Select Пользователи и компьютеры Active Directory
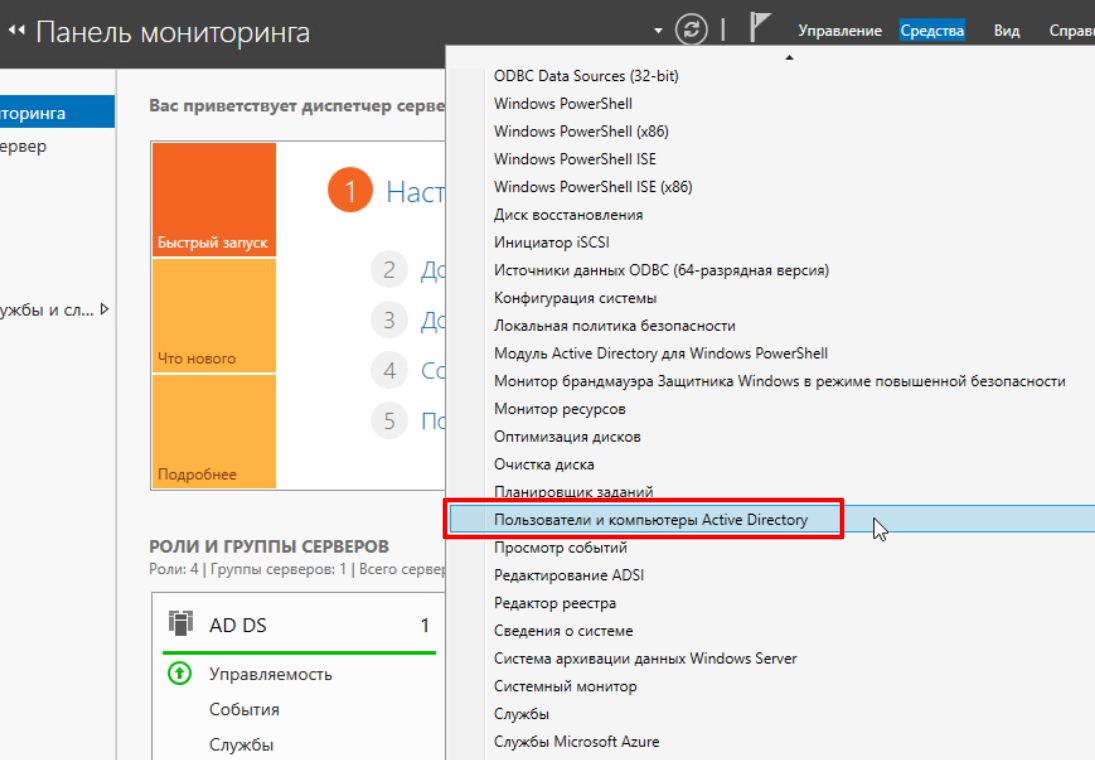Viewport: 1095px width, 760px height. 650,520
